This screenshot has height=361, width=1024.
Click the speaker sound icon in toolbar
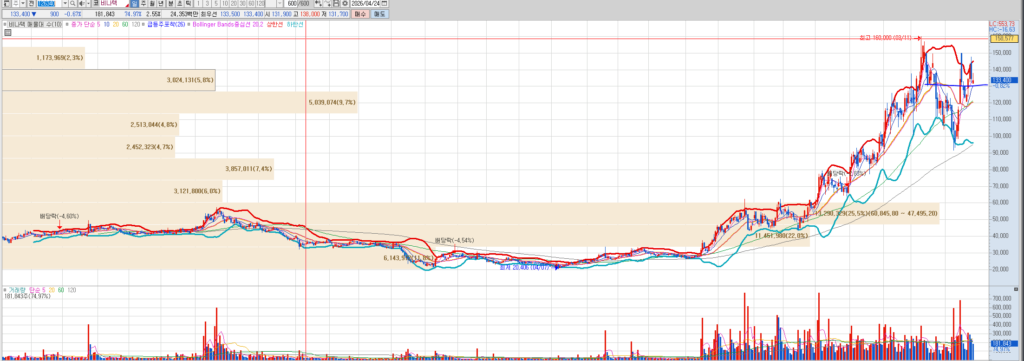81,3
